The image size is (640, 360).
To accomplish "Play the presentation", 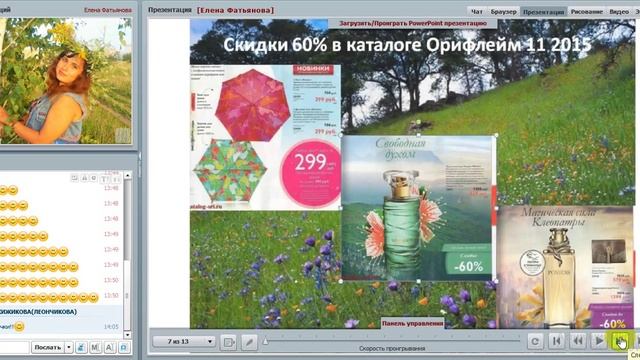I will [x=599, y=341].
